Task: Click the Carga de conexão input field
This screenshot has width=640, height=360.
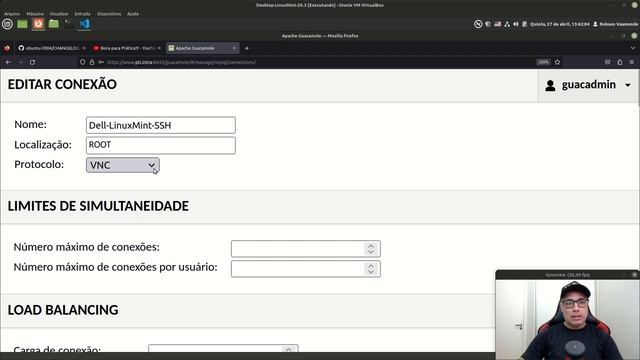Action: click(x=223, y=349)
